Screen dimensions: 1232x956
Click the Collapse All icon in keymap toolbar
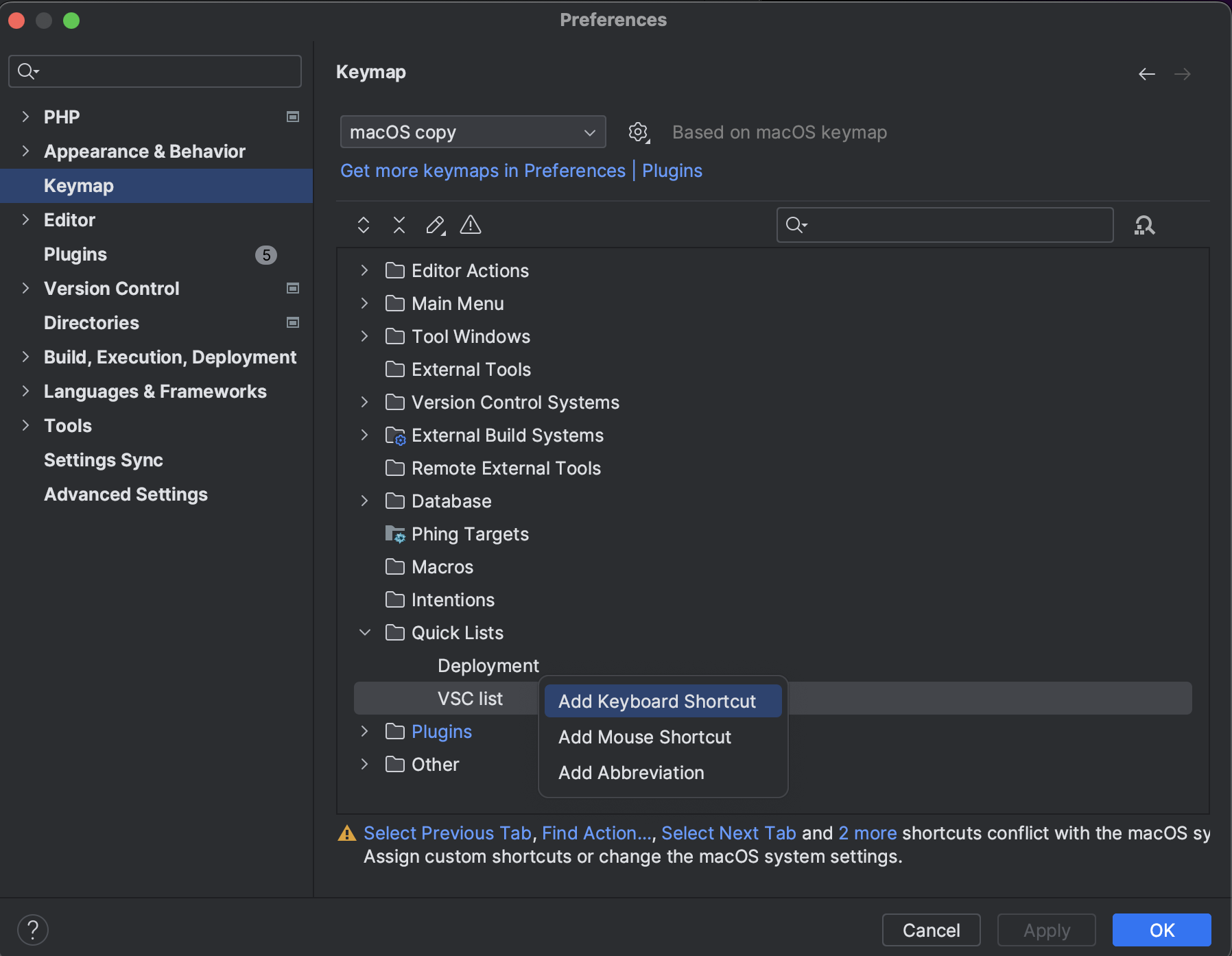399,225
